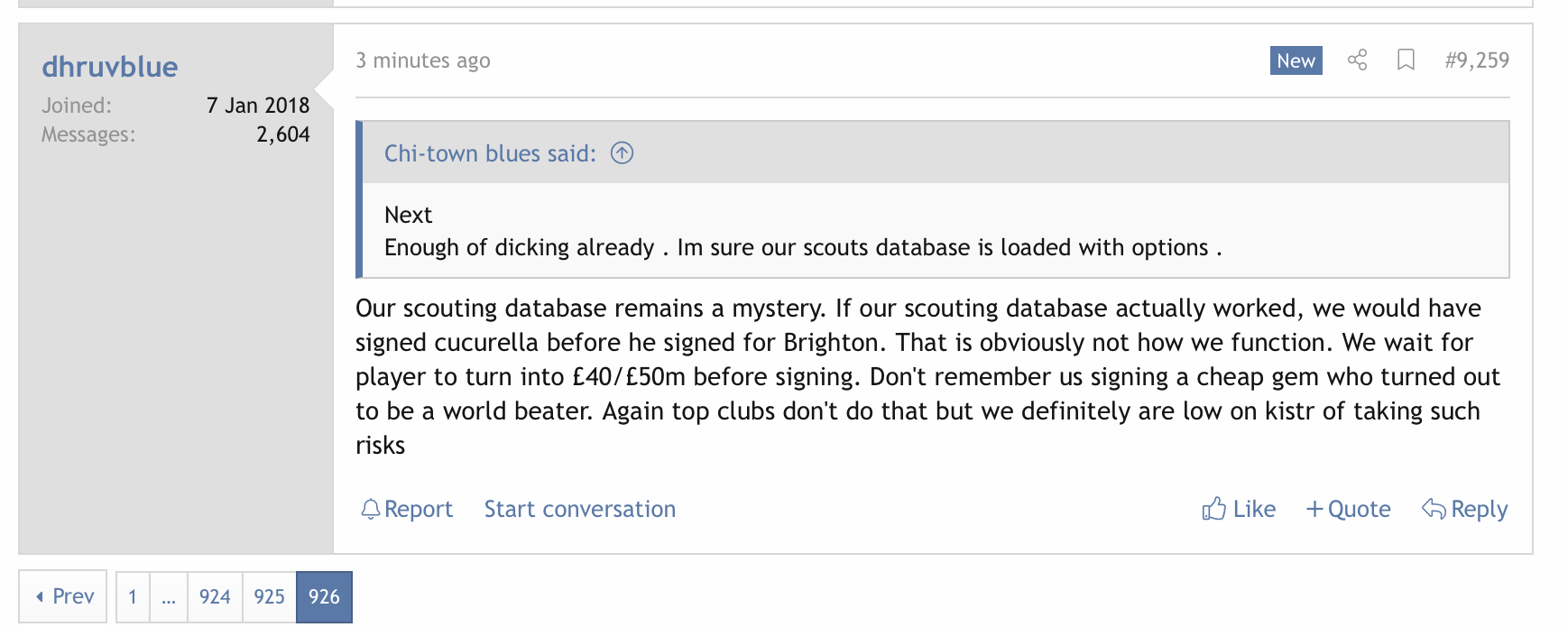Bookmark this post with the bookmark icon

1406,60
